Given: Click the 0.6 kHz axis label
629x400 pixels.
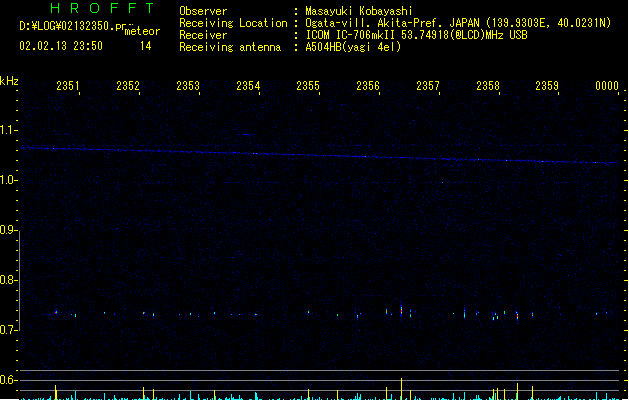Looking at the screenshot, I should (8, 380).
